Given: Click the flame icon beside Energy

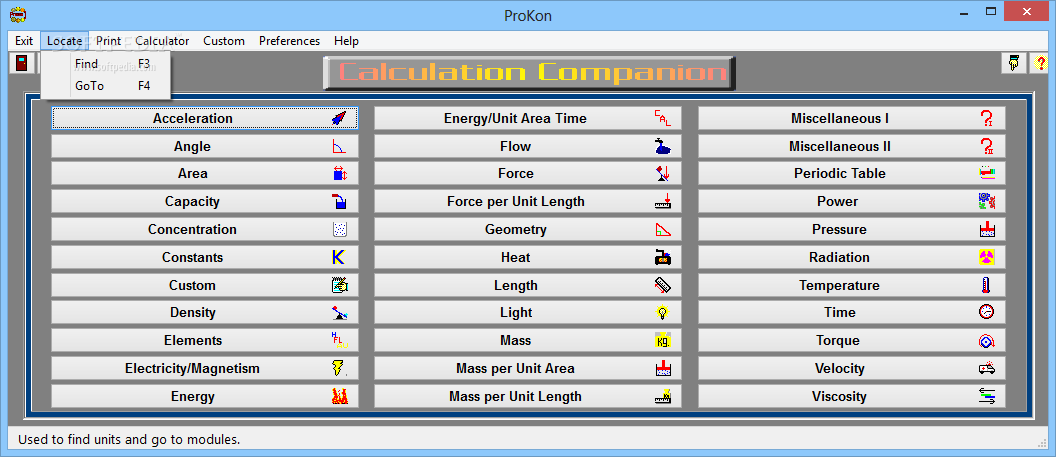Looking at the screenshot, I should point(339,396).
